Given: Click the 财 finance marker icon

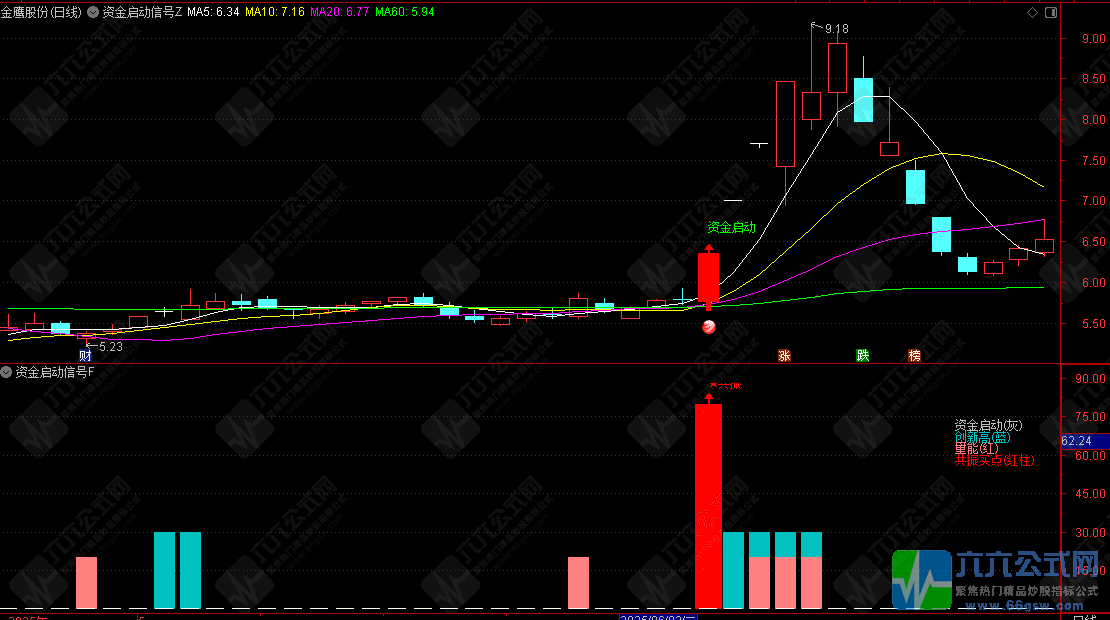Looking at the screenshot, I should click(x=85, y=355).
